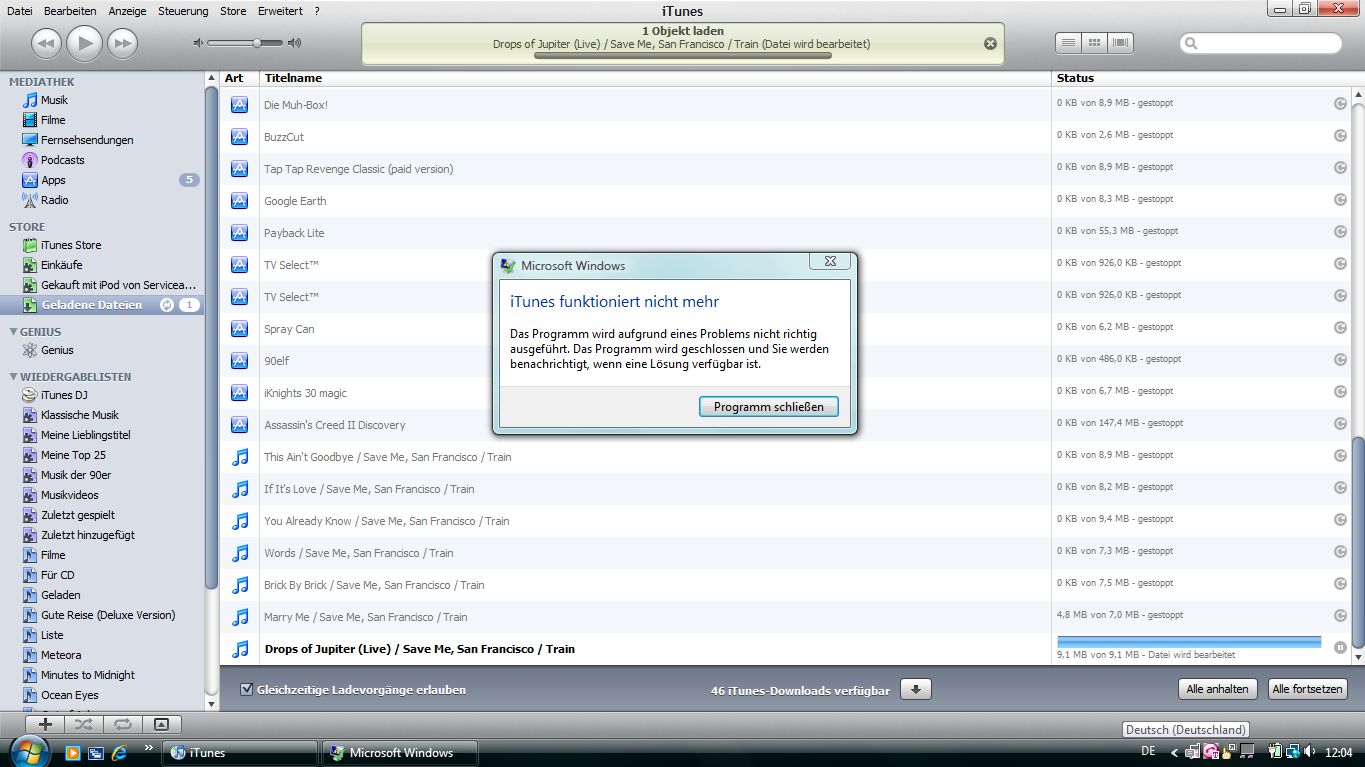The height and width of the screenshot is (767, 1365).
Task: Click the Alle anhalten button
Action: point(1217,689)
